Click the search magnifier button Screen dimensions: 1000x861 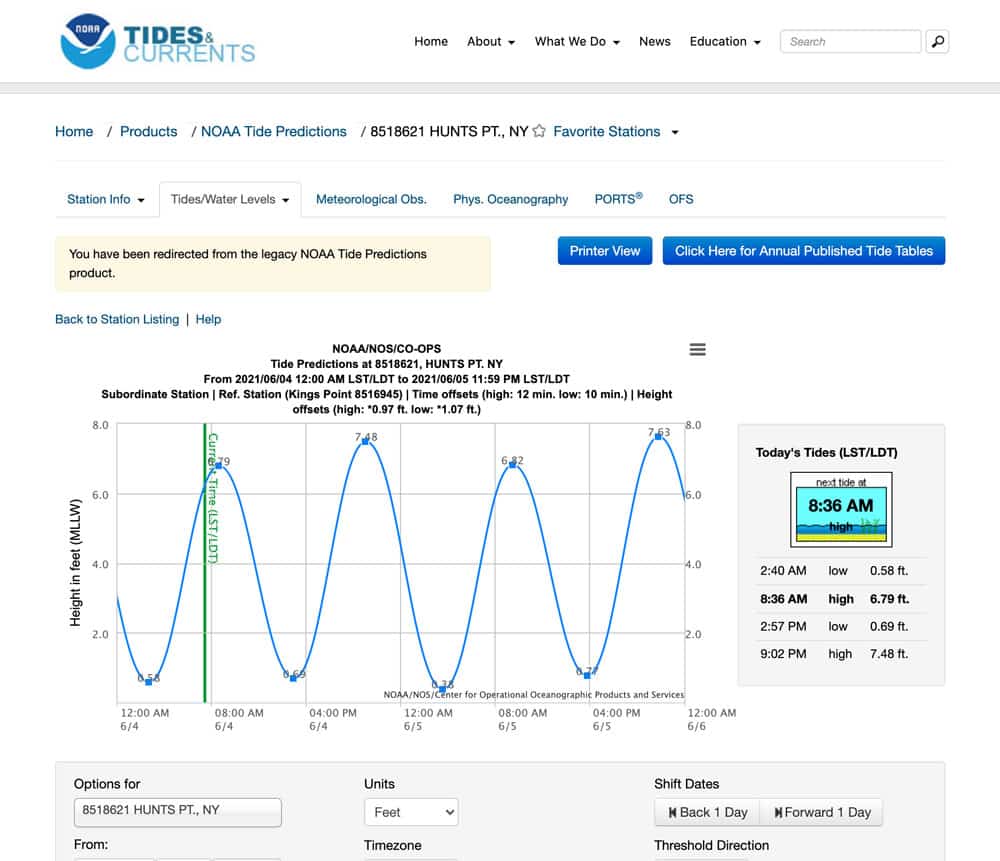938,41
